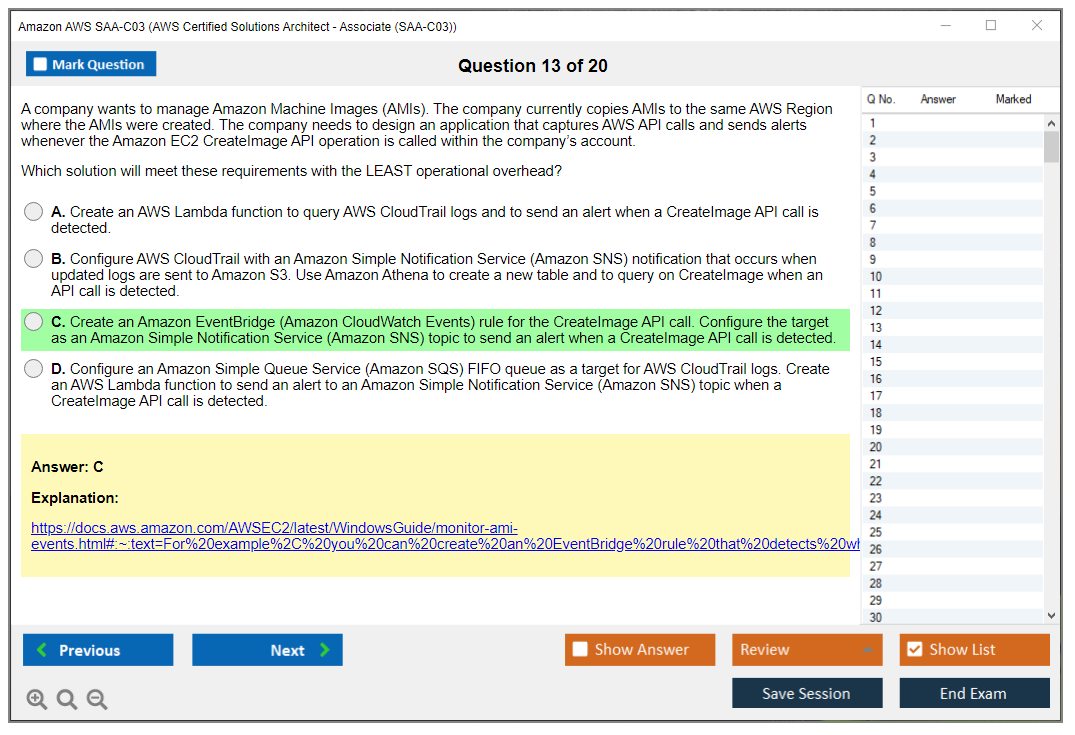
Task: Click the Save Session button
Action: tap(807, 693)
